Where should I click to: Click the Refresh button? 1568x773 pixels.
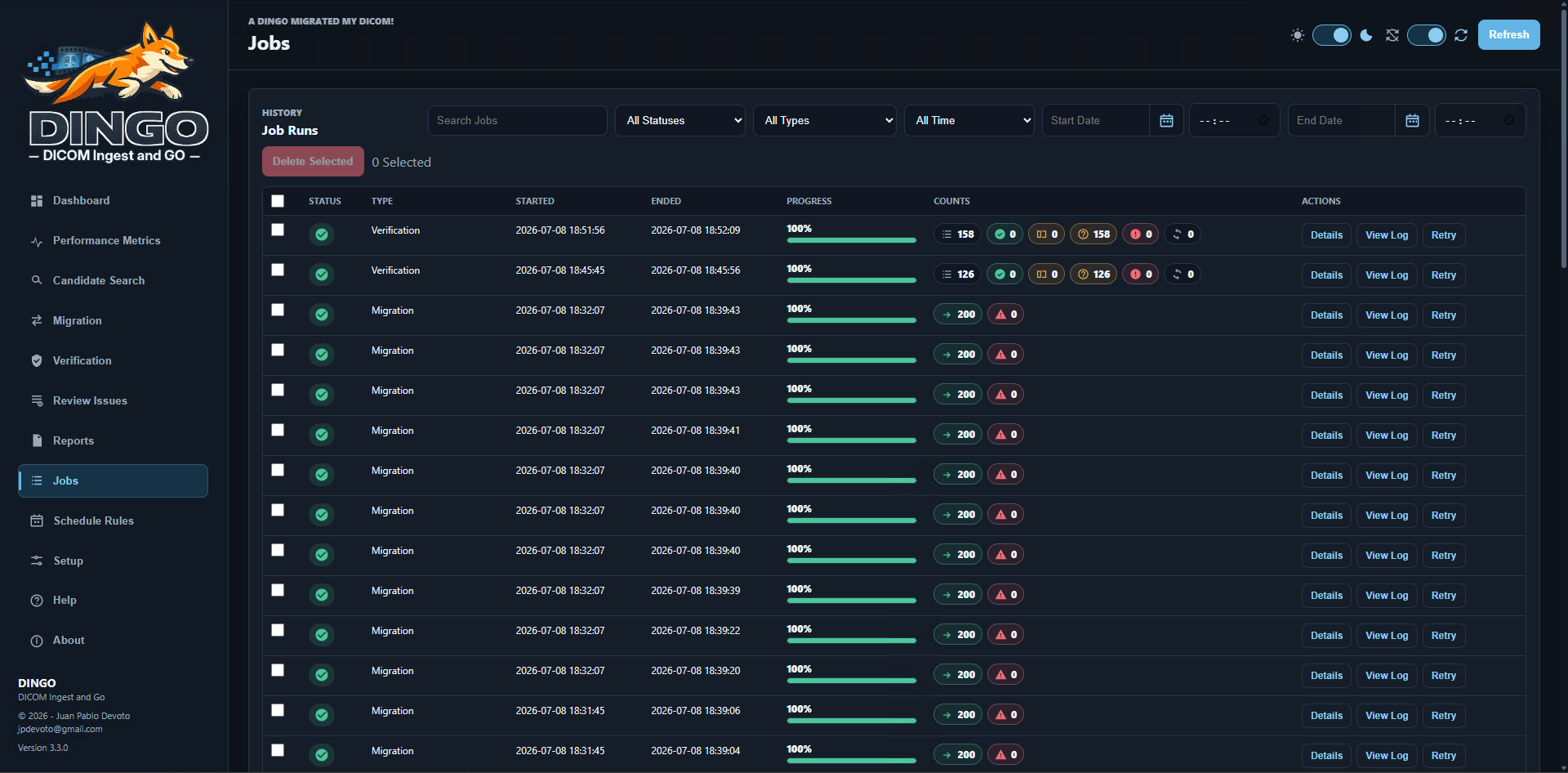click(1508, 35)
